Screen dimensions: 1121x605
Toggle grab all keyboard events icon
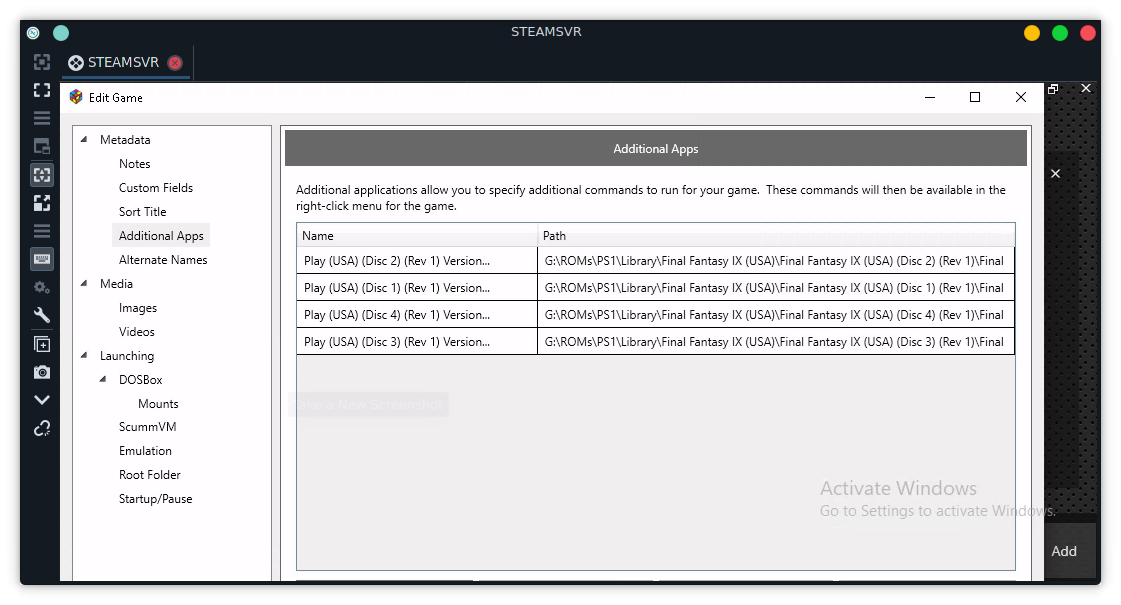[42, 259]
